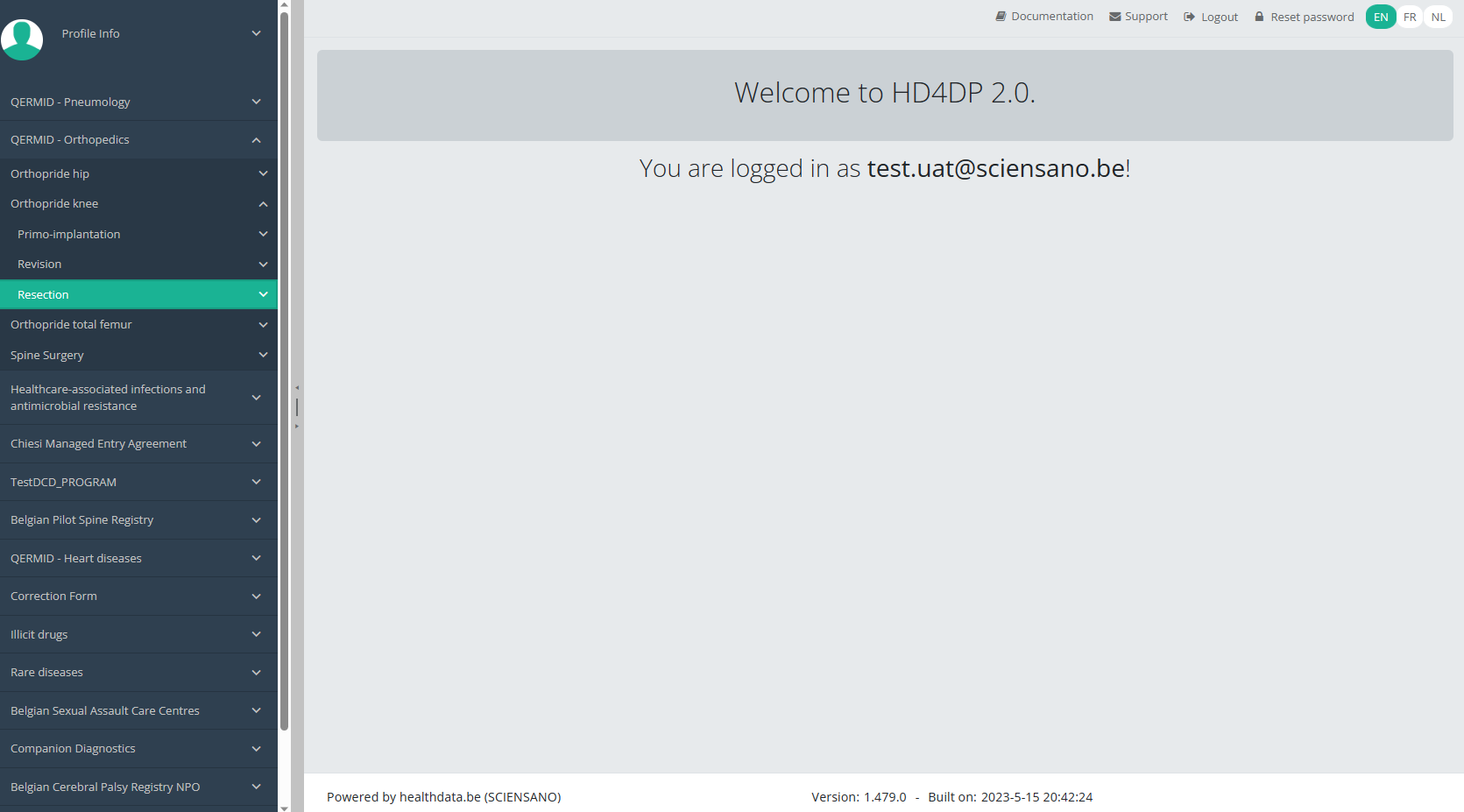The width and height of the screenshot is (1464, 812).
Task: Switch language to NL
Action: (1439, 17)
